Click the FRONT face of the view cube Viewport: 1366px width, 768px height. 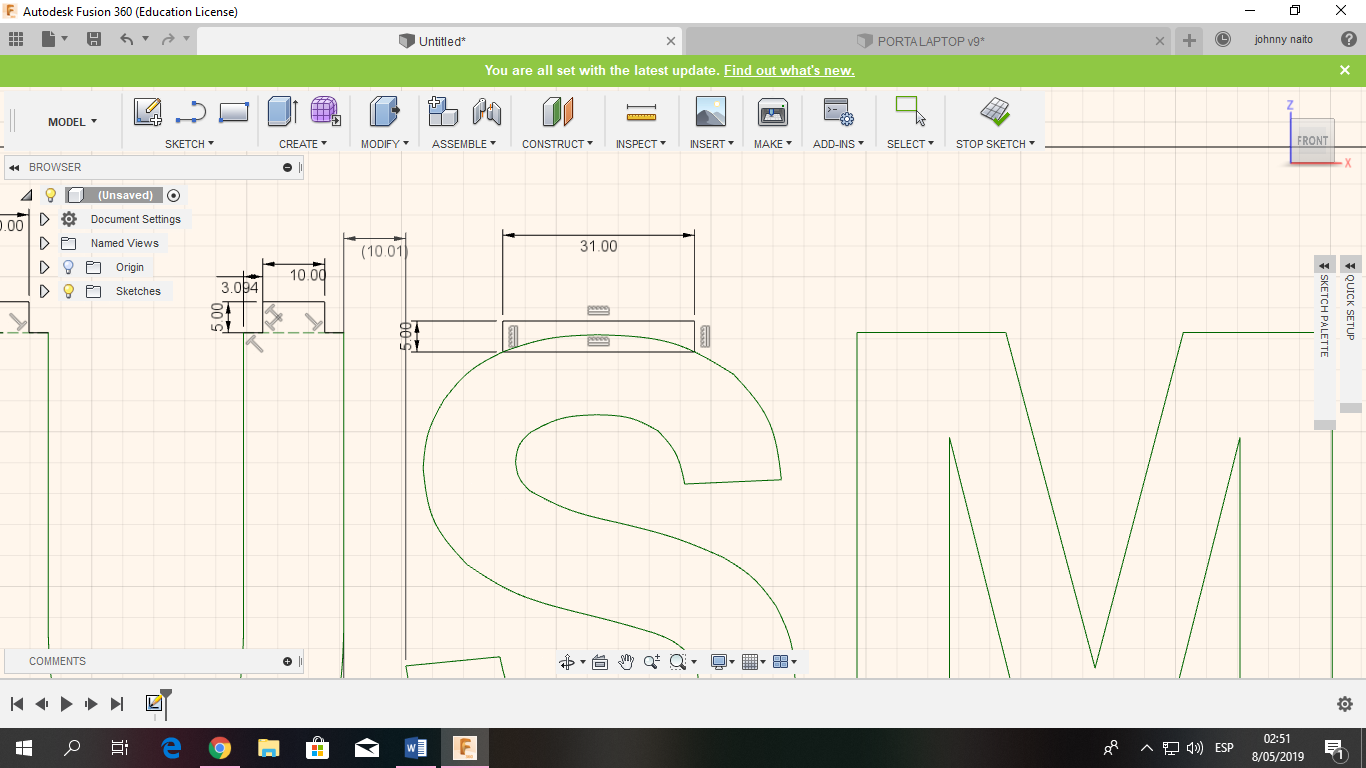click(1312, 140)
